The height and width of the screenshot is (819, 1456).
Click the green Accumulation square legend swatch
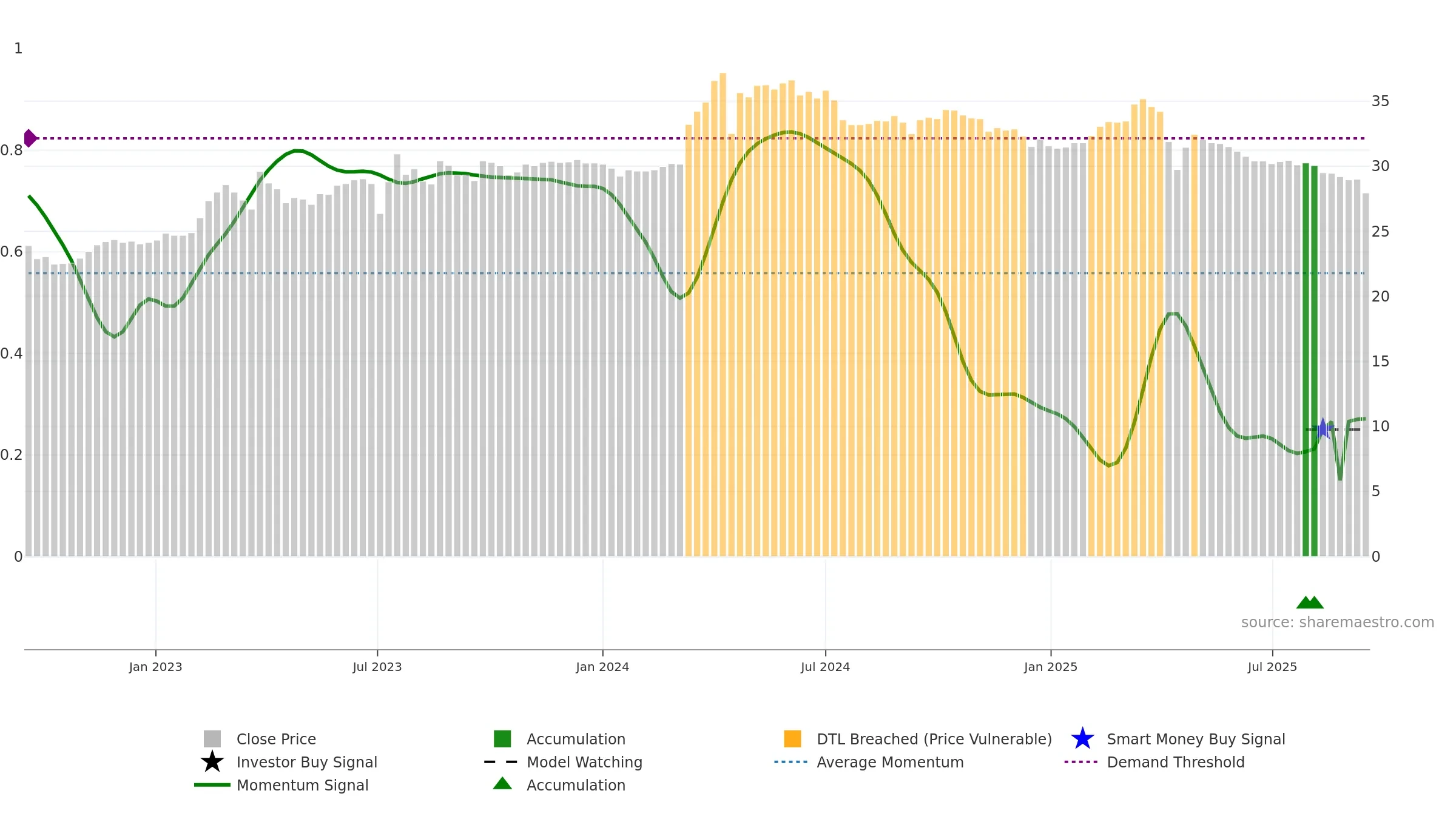(x=502, y=739)
